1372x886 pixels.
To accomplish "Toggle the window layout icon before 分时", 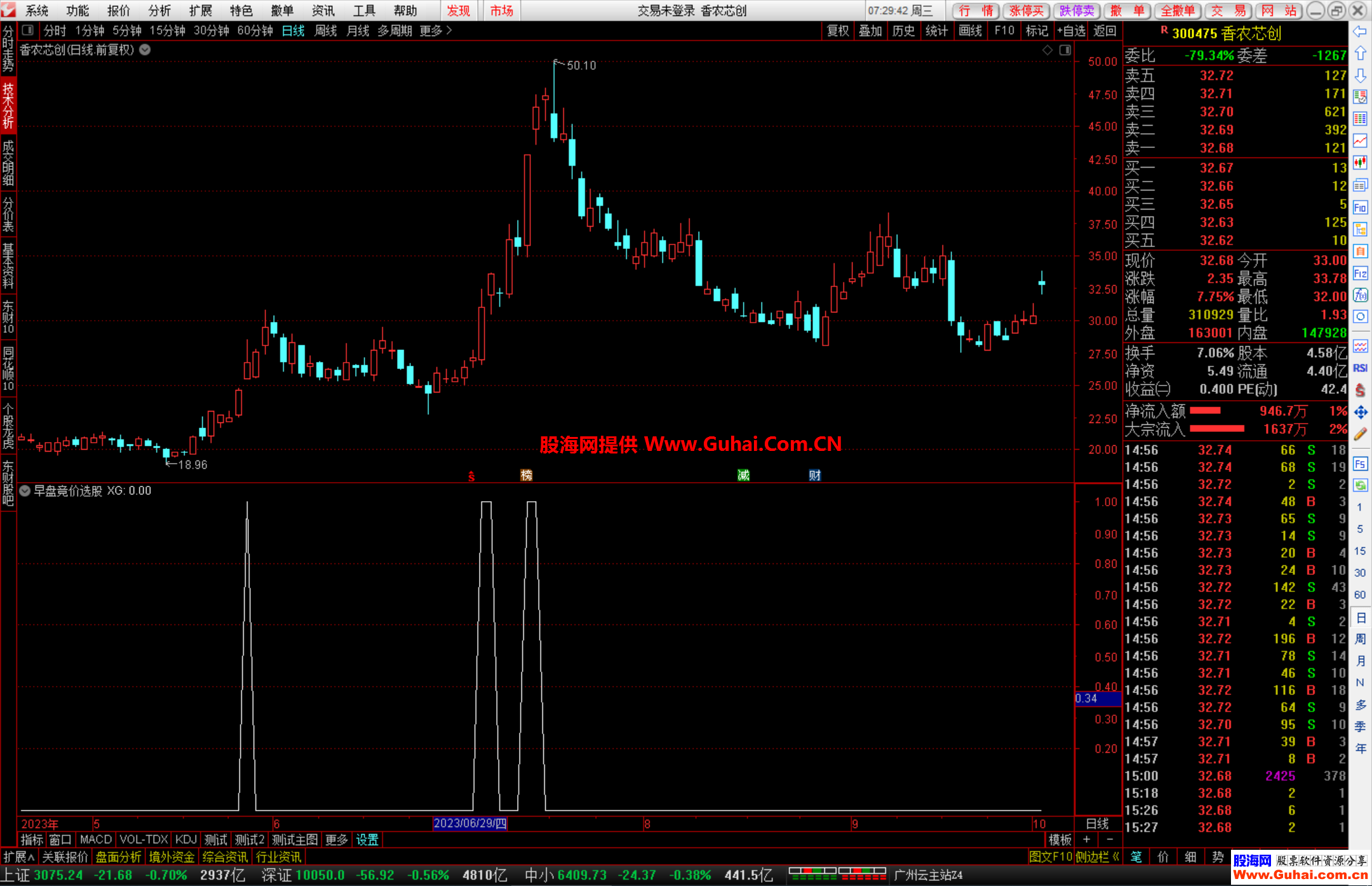I will pyautogui.click(x=27, y=30).
